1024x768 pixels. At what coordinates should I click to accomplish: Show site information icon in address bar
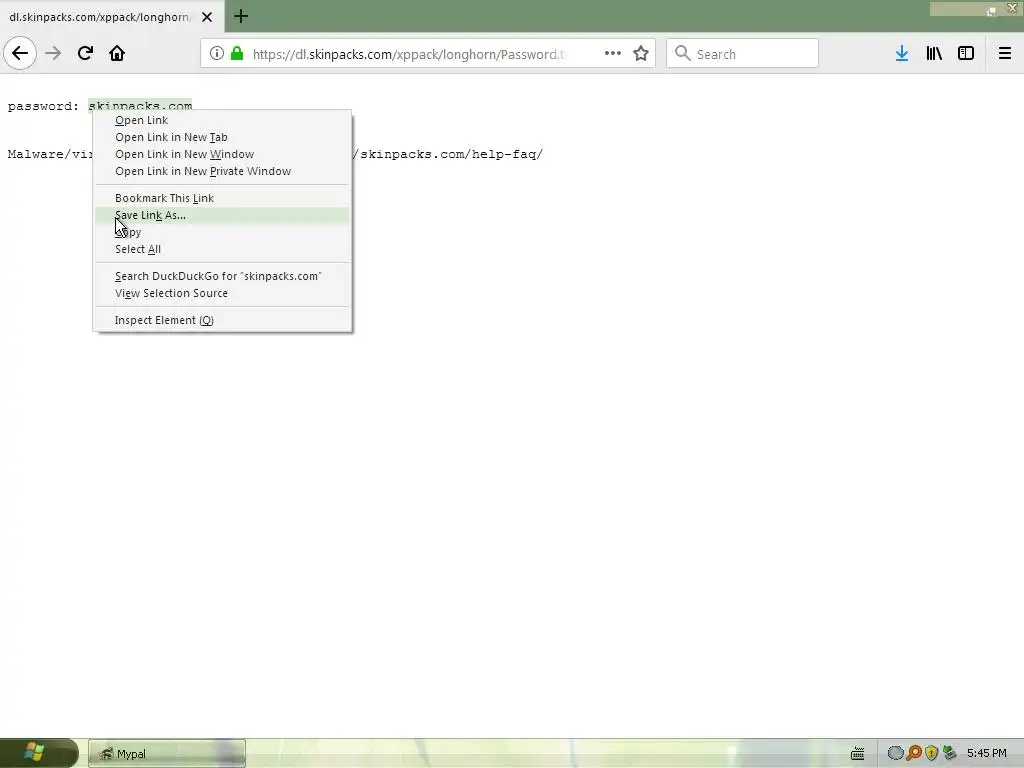coord(217,54)
